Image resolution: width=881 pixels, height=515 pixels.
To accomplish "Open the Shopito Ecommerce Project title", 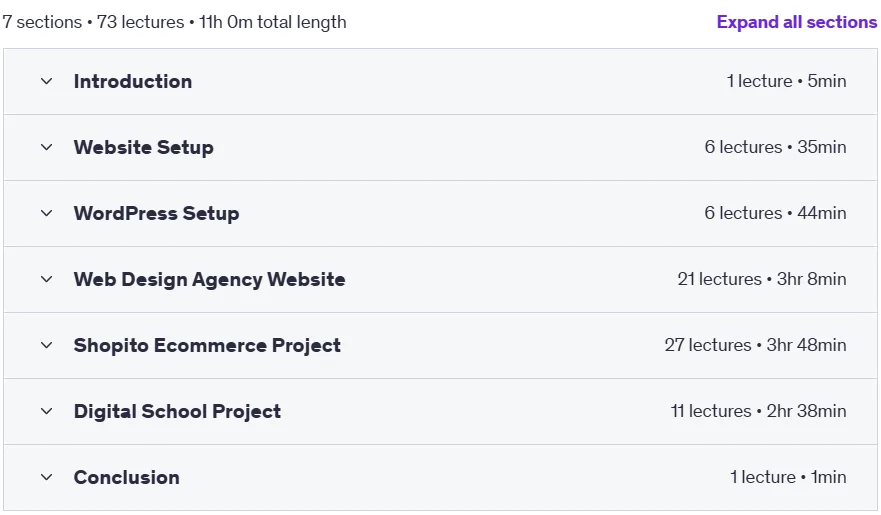I will click(x=207, y=345).
